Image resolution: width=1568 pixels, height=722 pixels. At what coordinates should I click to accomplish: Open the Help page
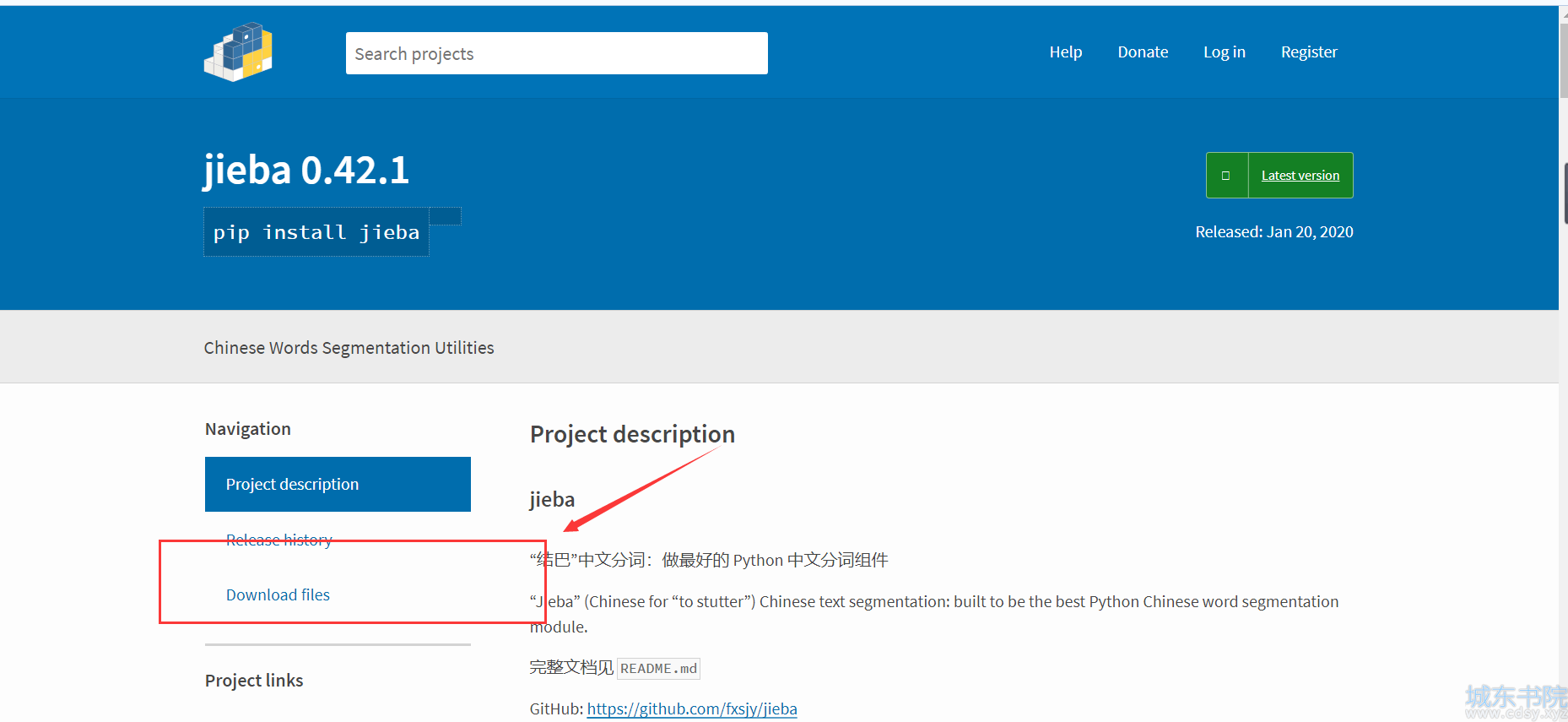point(1066,52)
